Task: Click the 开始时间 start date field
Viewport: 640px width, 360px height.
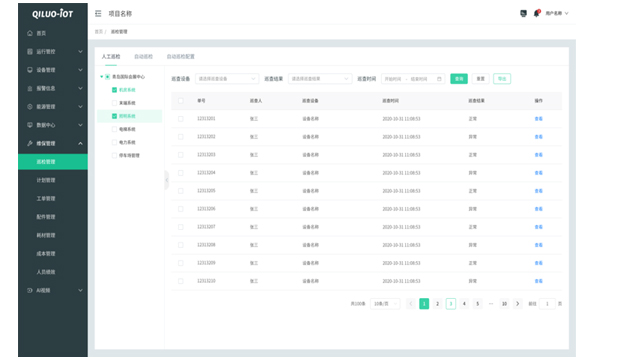Action: pos(393,79)
